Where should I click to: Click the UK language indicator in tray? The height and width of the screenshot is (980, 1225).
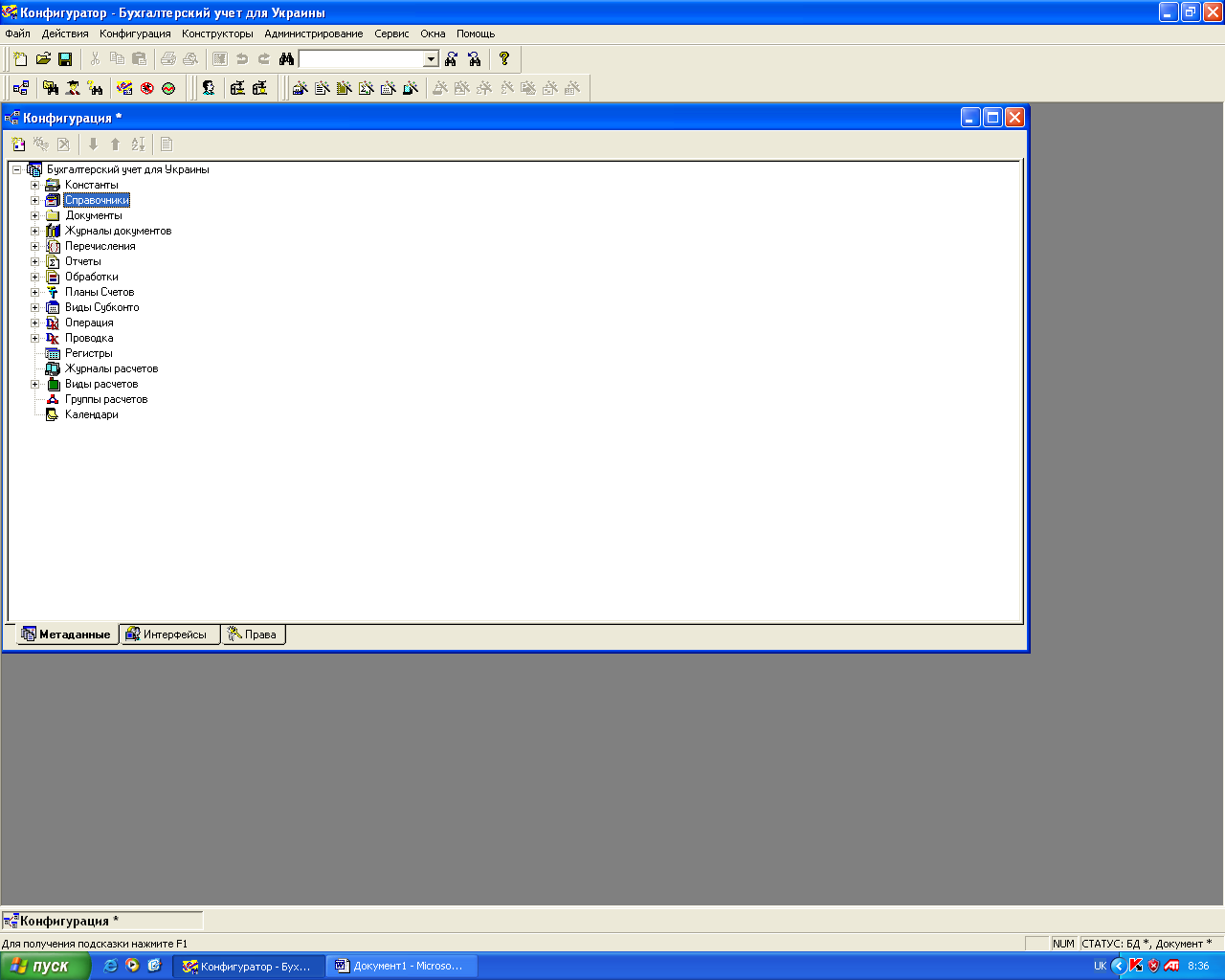pyautogui.click(x=1100, y=966)
